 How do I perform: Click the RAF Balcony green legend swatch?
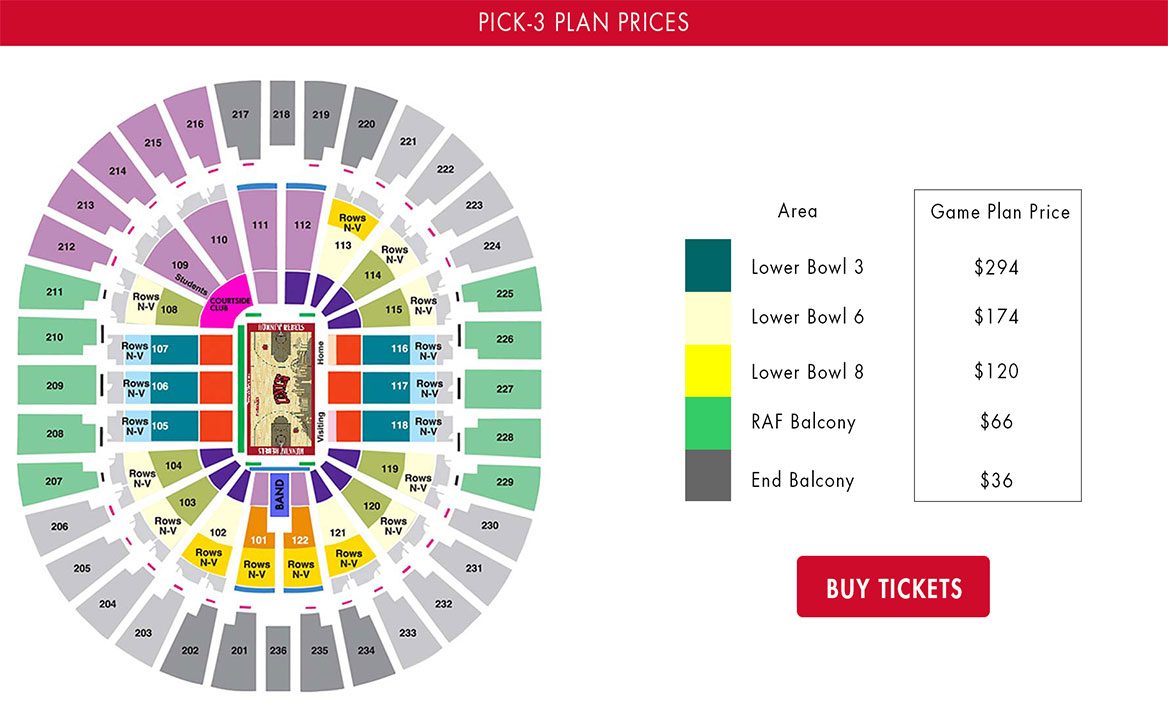pyautogui.click(x=708, y=423)
